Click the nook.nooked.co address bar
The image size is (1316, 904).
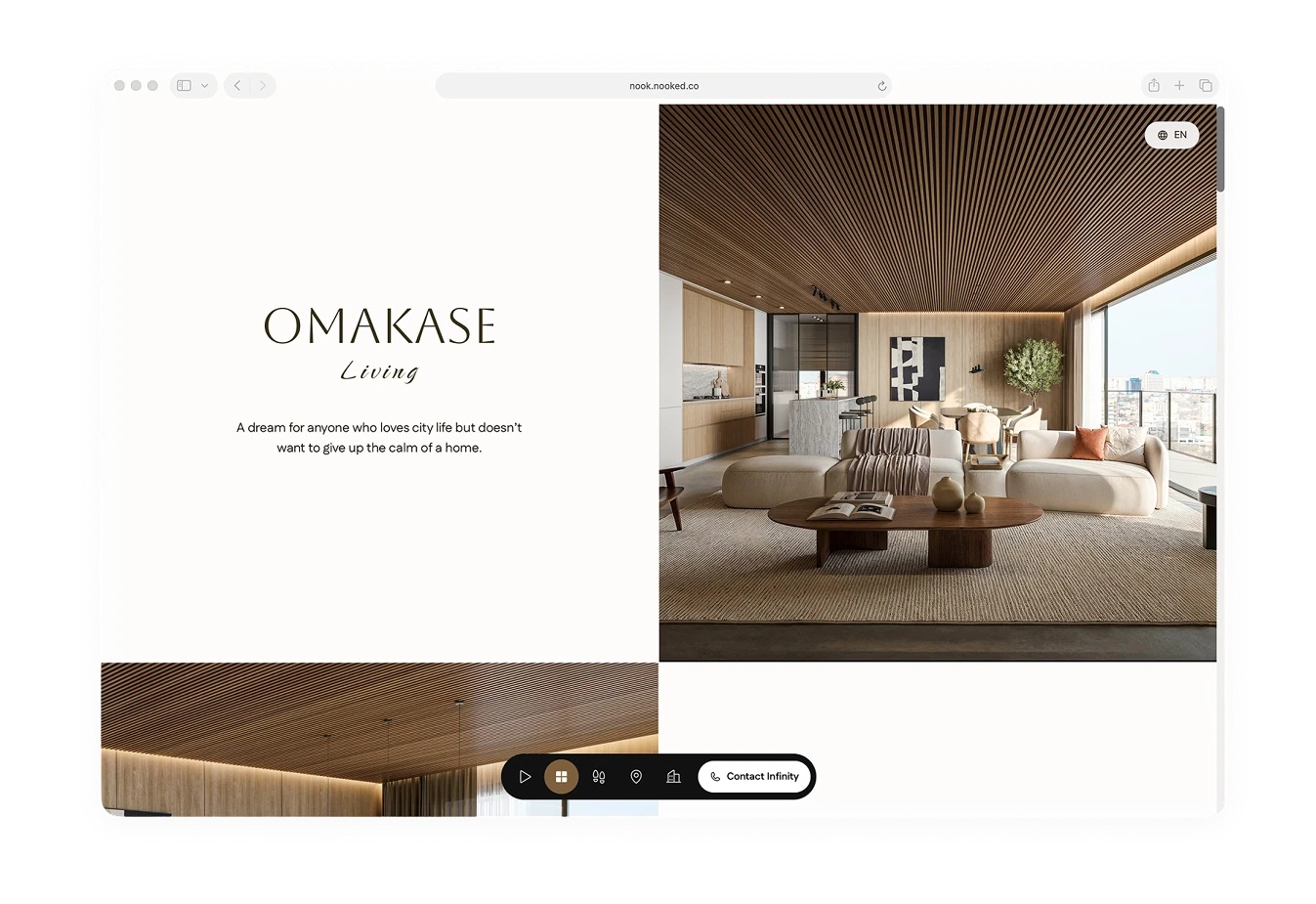coord(663,86)
